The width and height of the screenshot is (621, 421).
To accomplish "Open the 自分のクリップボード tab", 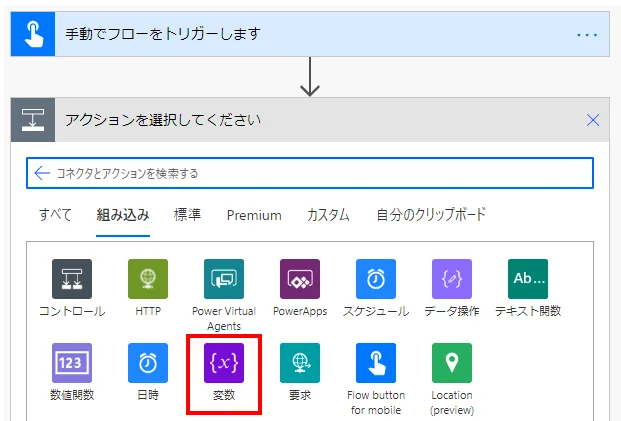I will click(431, 215).
